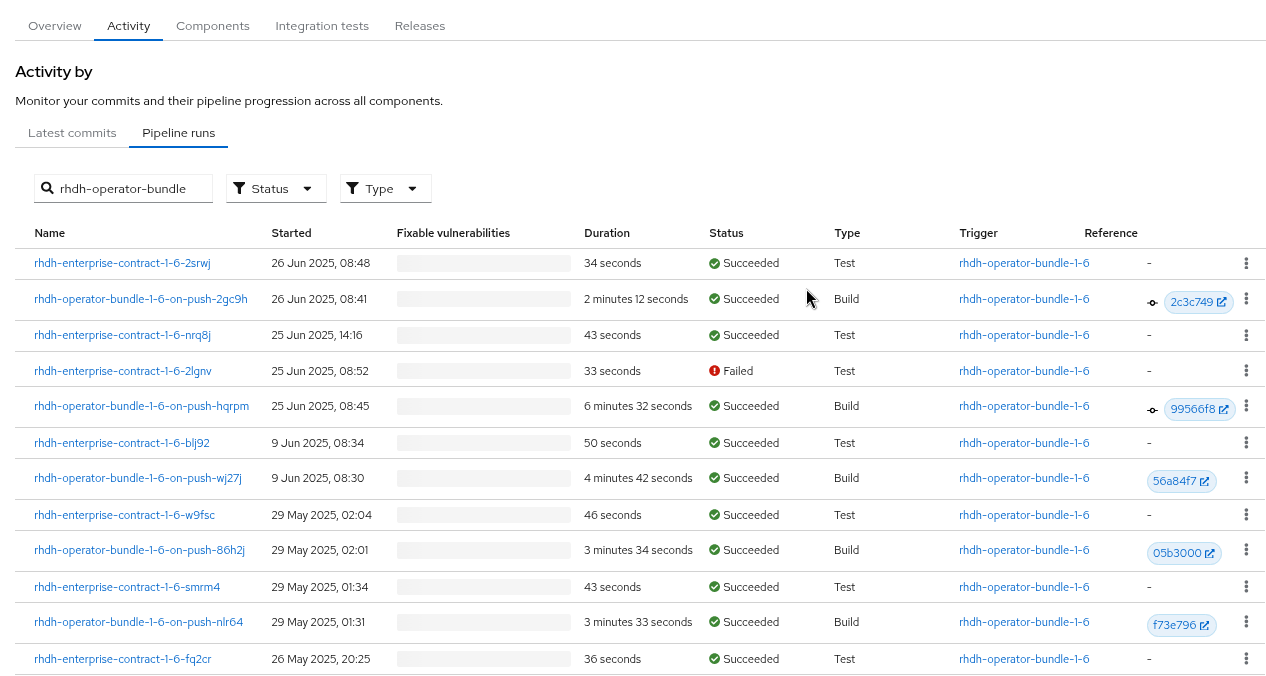Open commit 56a84f7 reference badge
The height and width of the screenshot is (676, 1266).
[x=1181, y=481]
